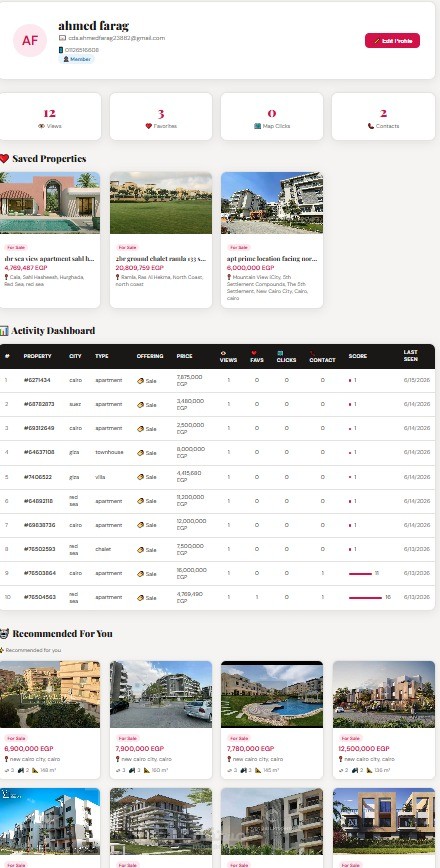Image resolution: width=440 pixels, height=868 pixels.
Task: Open the Mountain View iCity apartment photo
Action: coord(272,203)
